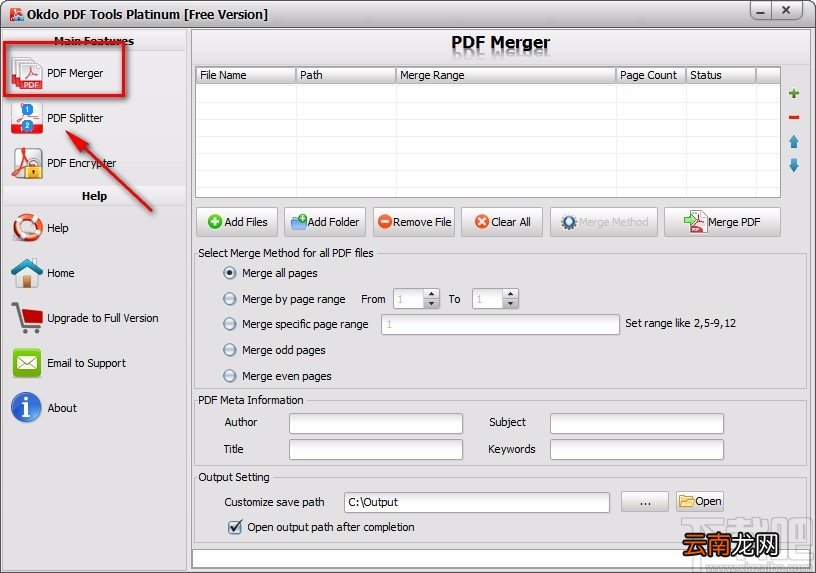Image resolution: width=816 pixels, height=573 pixels.
Task: Select Merge by page range option
Action: 230,299
